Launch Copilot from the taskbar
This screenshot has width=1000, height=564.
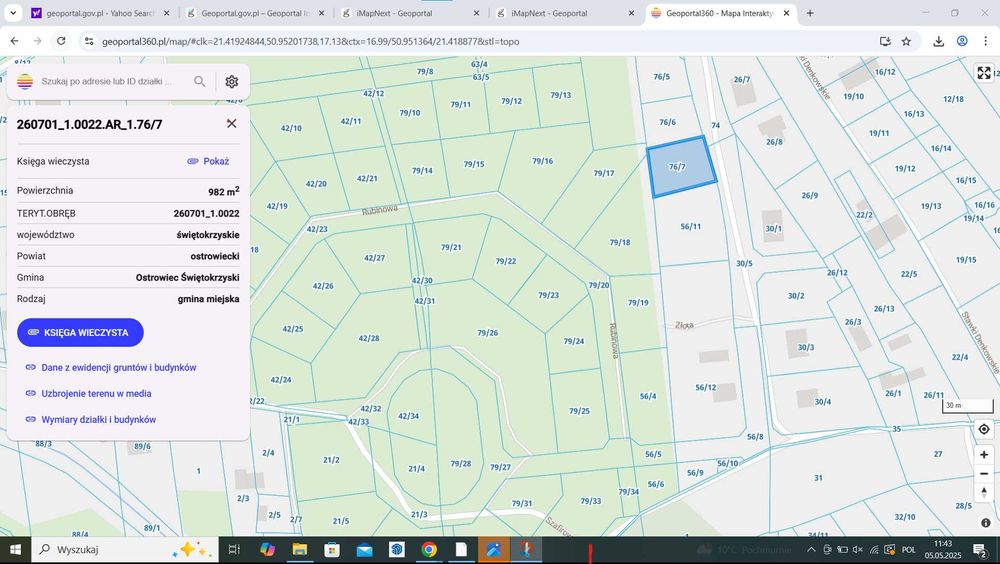click(267, 549)
